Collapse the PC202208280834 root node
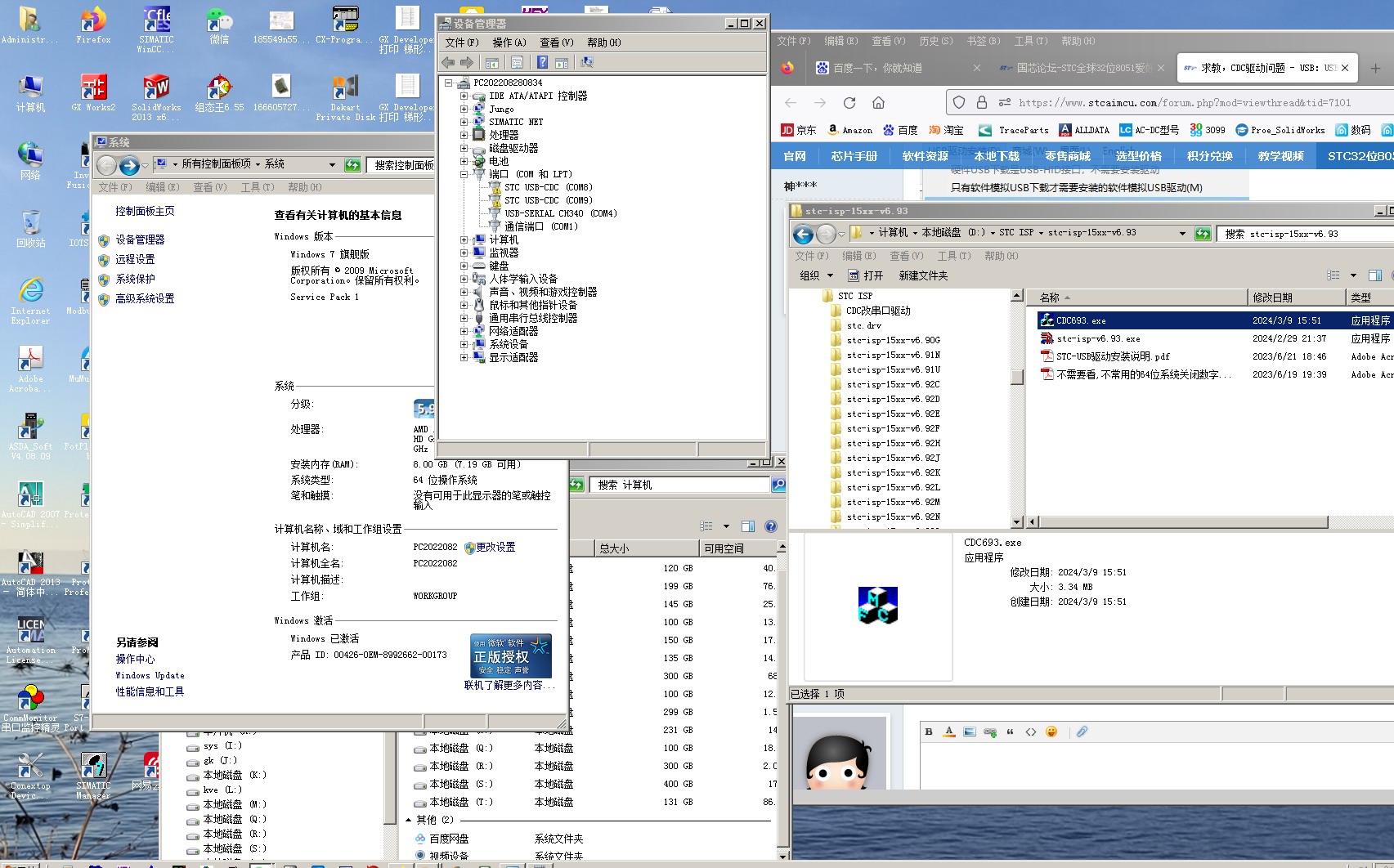The width and height of the screenshot is (1394, 868). (449, 83)
